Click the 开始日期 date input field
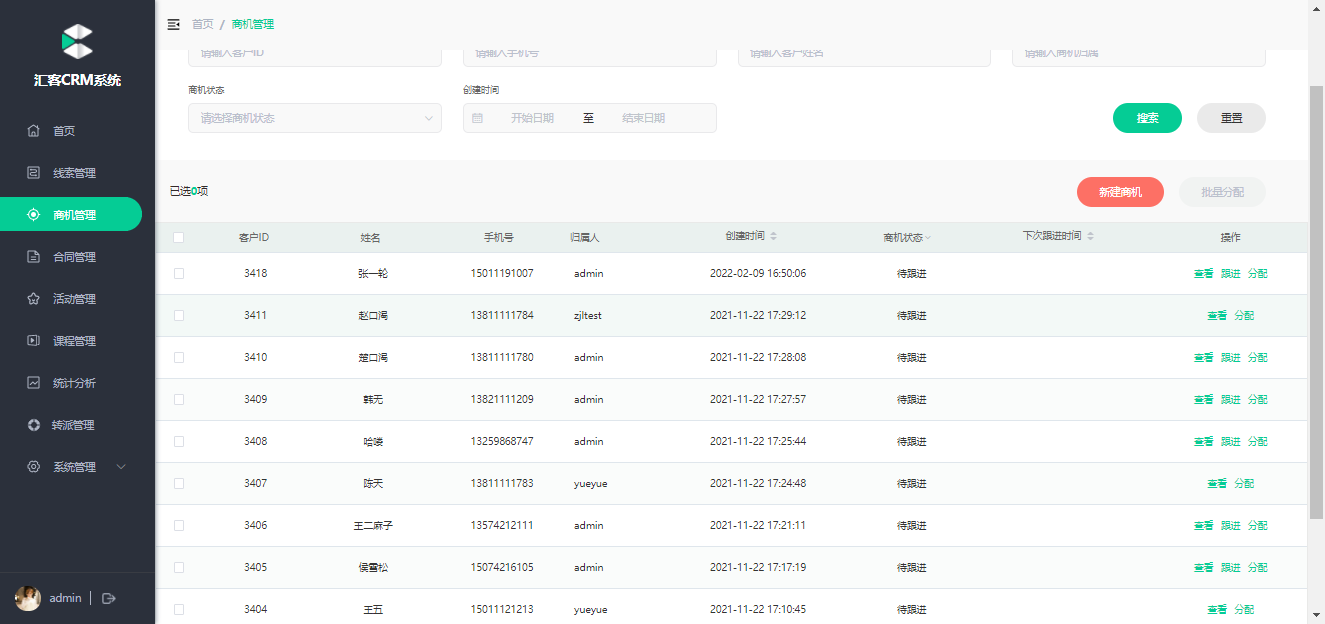 pyautogui.click(x=532, y=118)
